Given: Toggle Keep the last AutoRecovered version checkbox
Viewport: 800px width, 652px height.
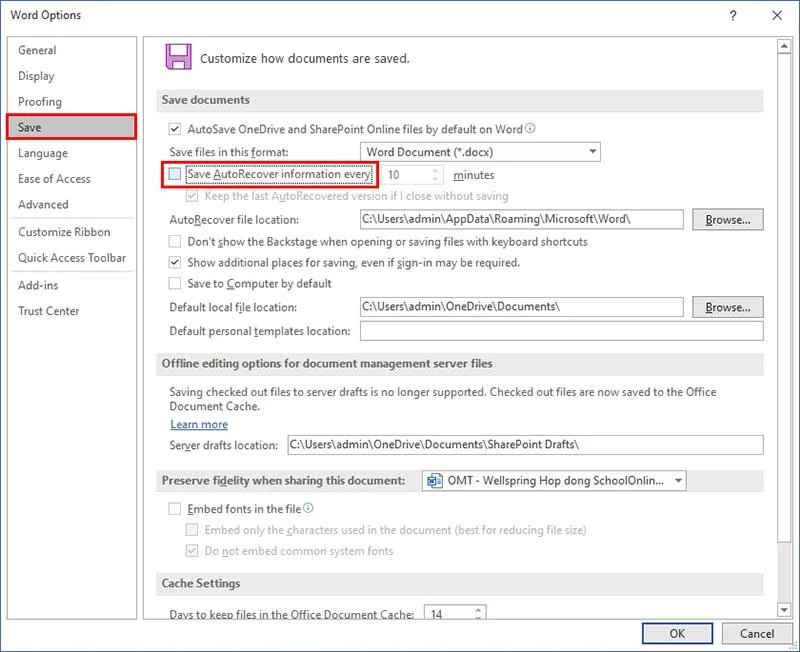Looking at the screenshot, I should pyautogui.click(x=192, y=196).
